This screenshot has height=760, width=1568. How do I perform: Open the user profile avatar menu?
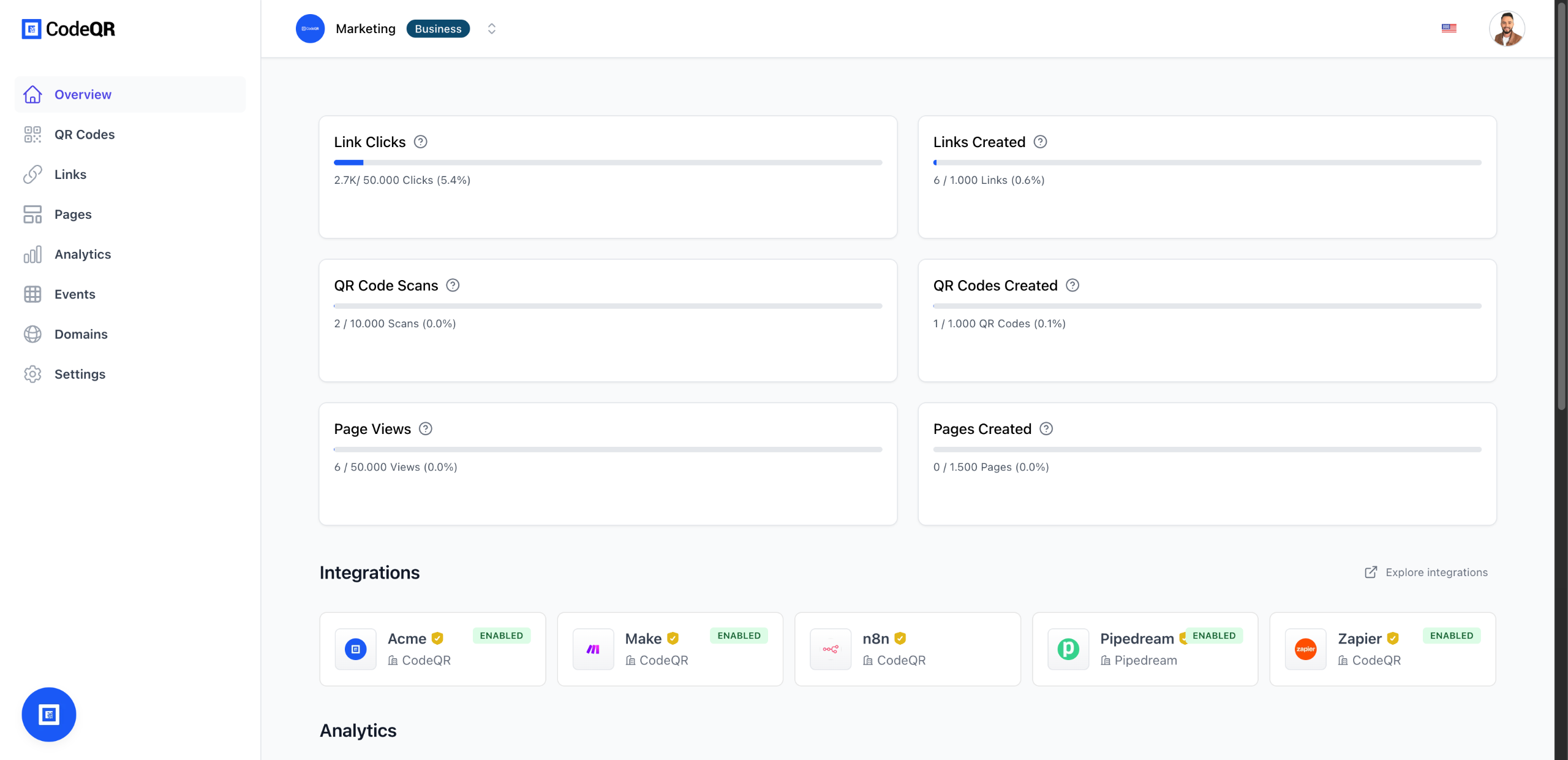point(1506,29)
